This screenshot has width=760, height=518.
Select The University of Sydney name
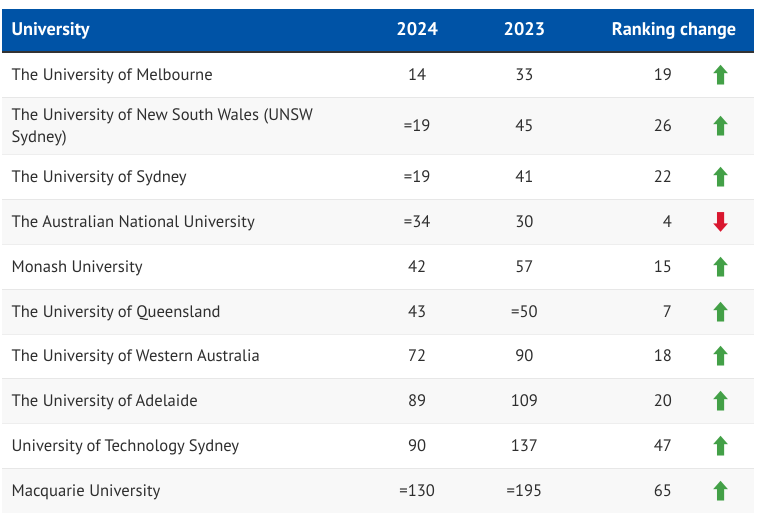[99, 176]
